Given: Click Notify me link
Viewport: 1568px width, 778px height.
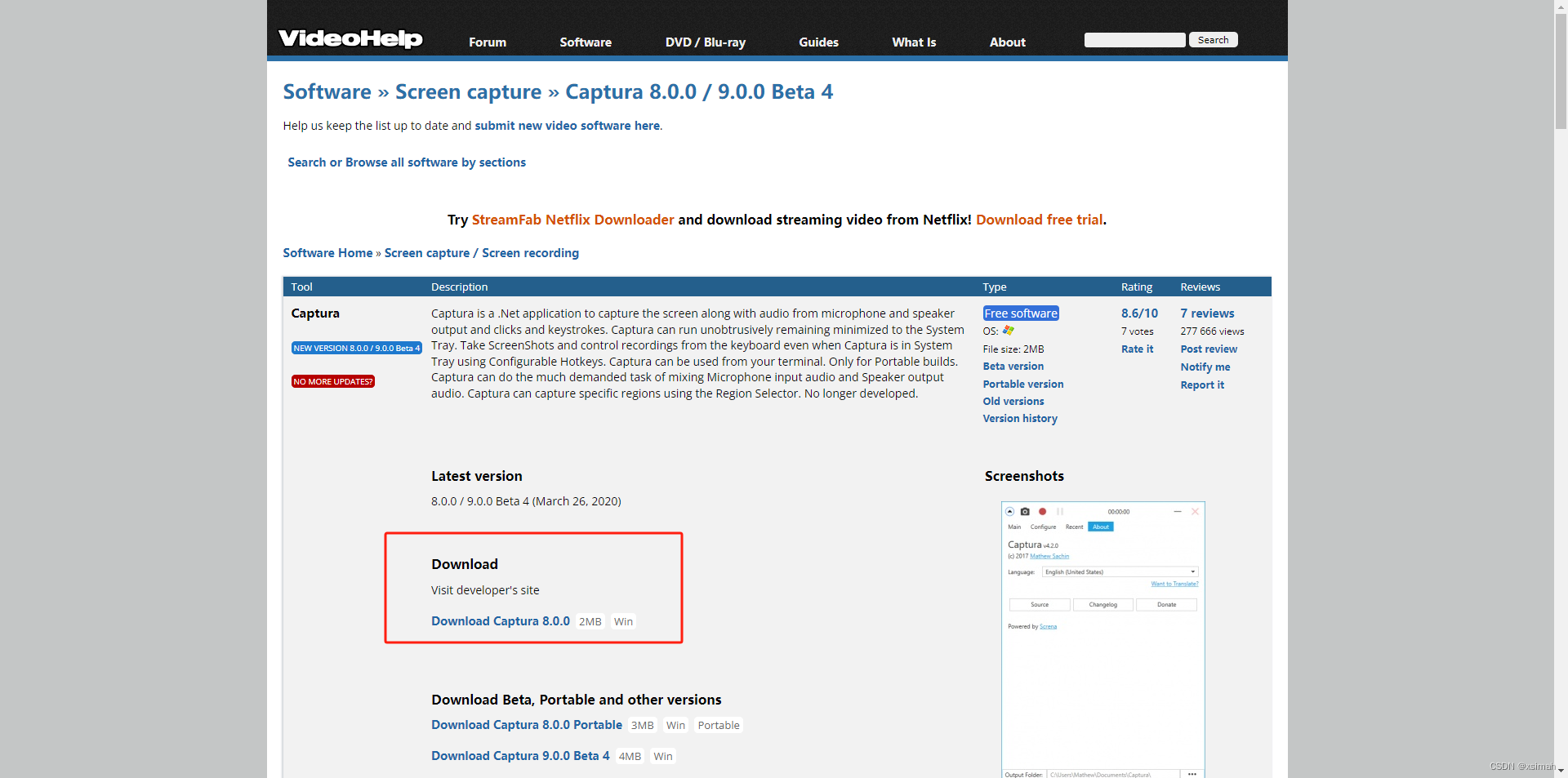Looking at the screenshot, I should [1205, 367].
